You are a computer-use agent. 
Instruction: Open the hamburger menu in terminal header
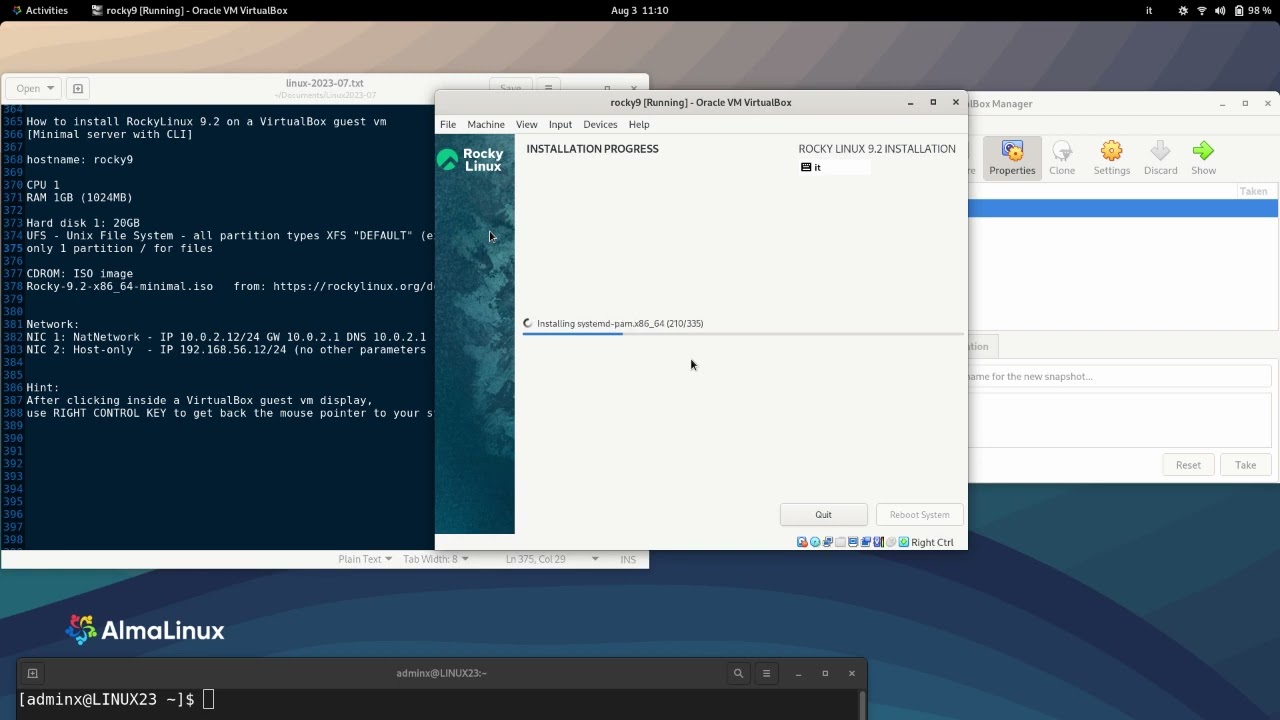click(x=766, y=673)
